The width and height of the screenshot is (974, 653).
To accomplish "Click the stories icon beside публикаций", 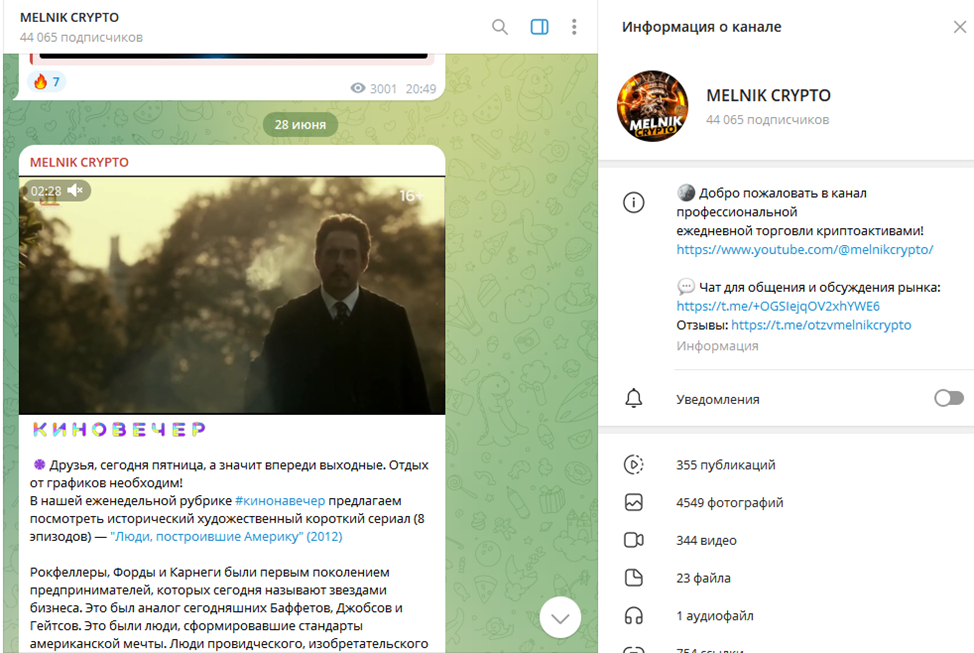I will (x=634, y=465).
